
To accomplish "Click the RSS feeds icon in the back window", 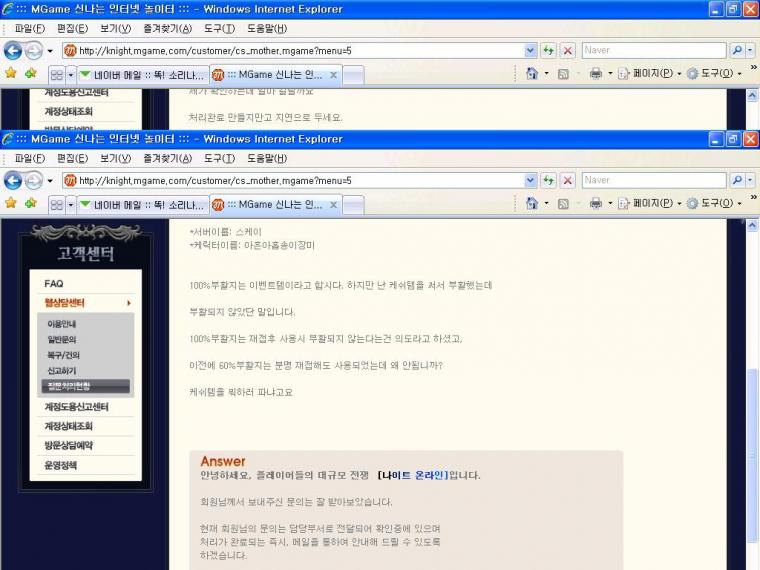I will pos(563,74).
